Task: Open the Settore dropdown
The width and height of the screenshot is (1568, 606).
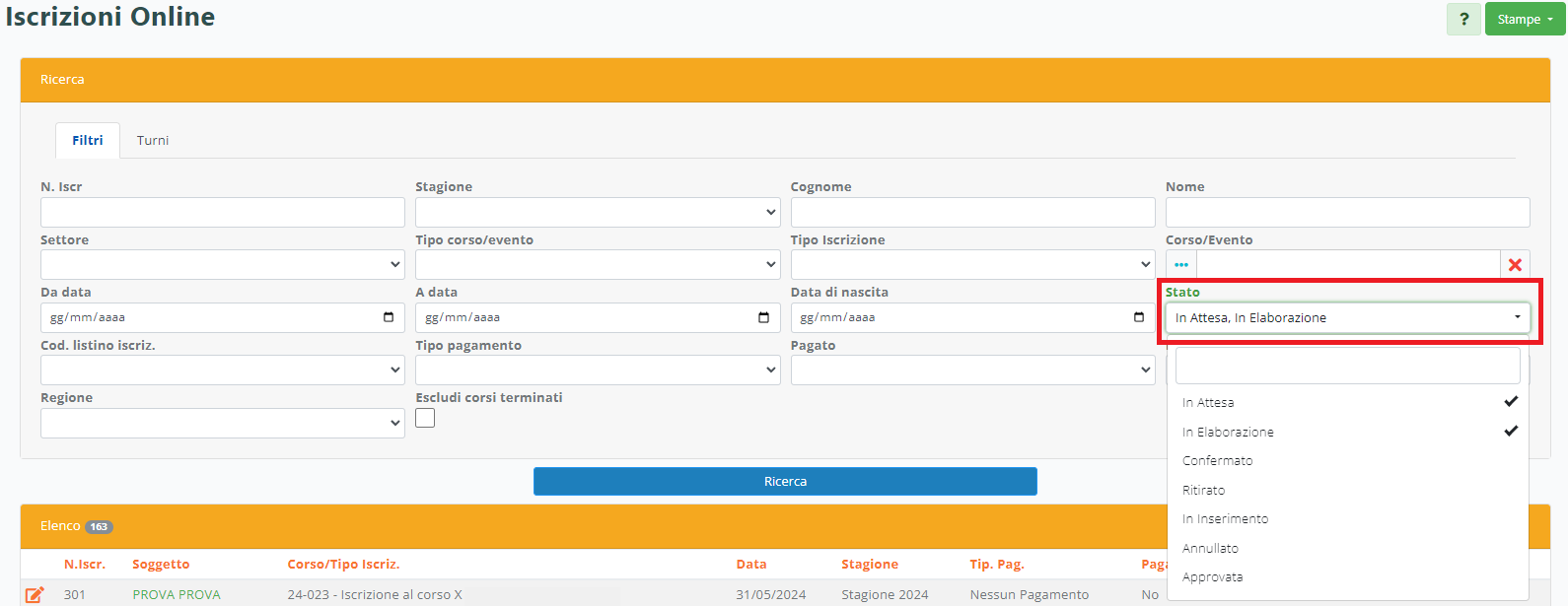Action: pos(222,265)
